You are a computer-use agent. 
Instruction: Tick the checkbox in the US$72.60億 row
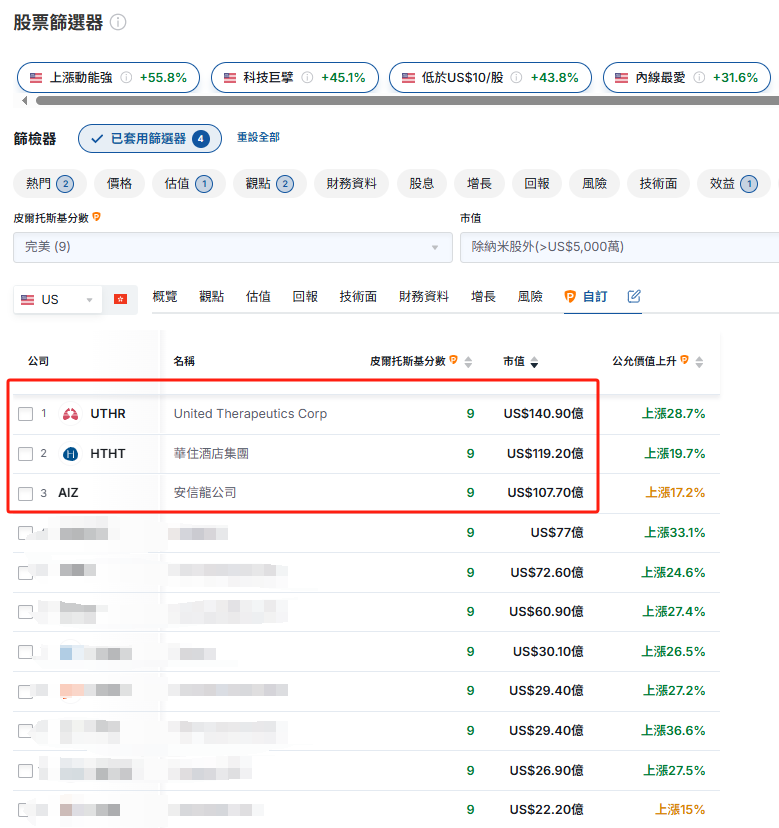pyautogui.click(x=25, y=573)
